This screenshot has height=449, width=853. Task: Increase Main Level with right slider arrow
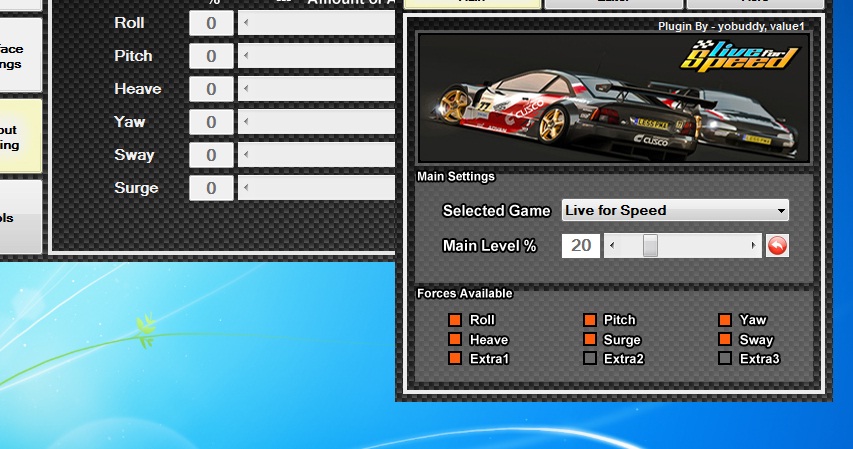[753, 246]
